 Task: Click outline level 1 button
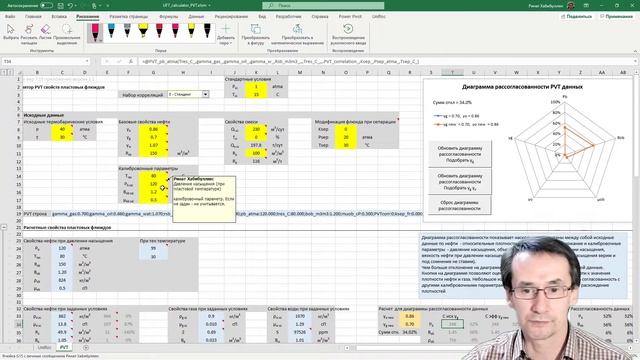point(3,72)
